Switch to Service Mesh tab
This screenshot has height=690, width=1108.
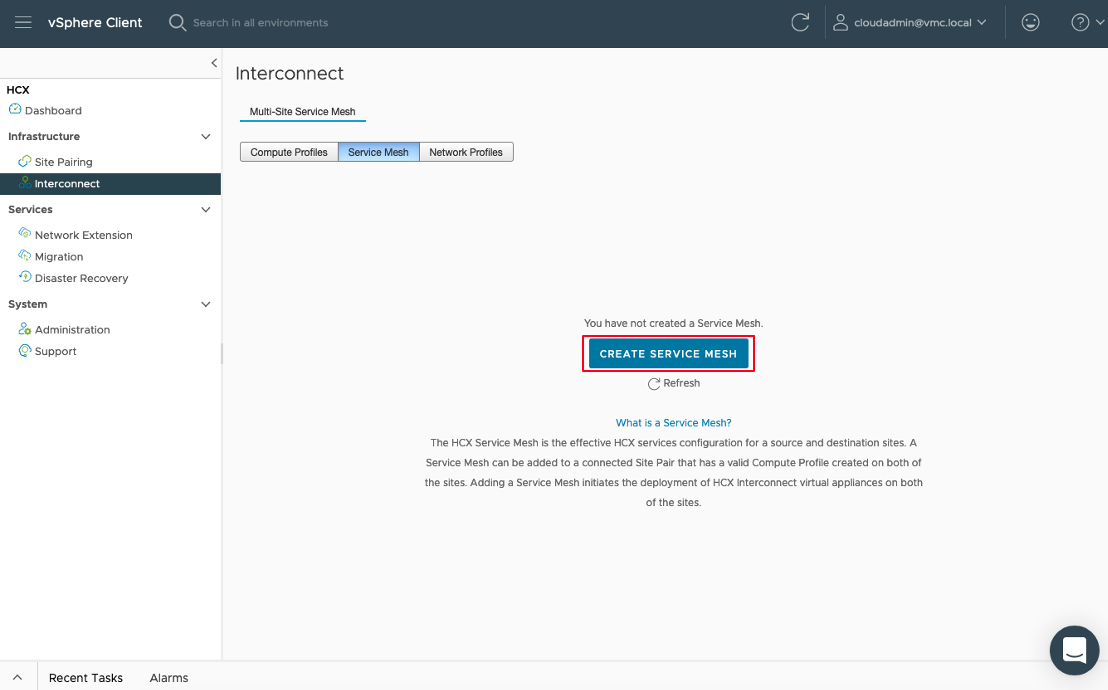tap(378, 152)
